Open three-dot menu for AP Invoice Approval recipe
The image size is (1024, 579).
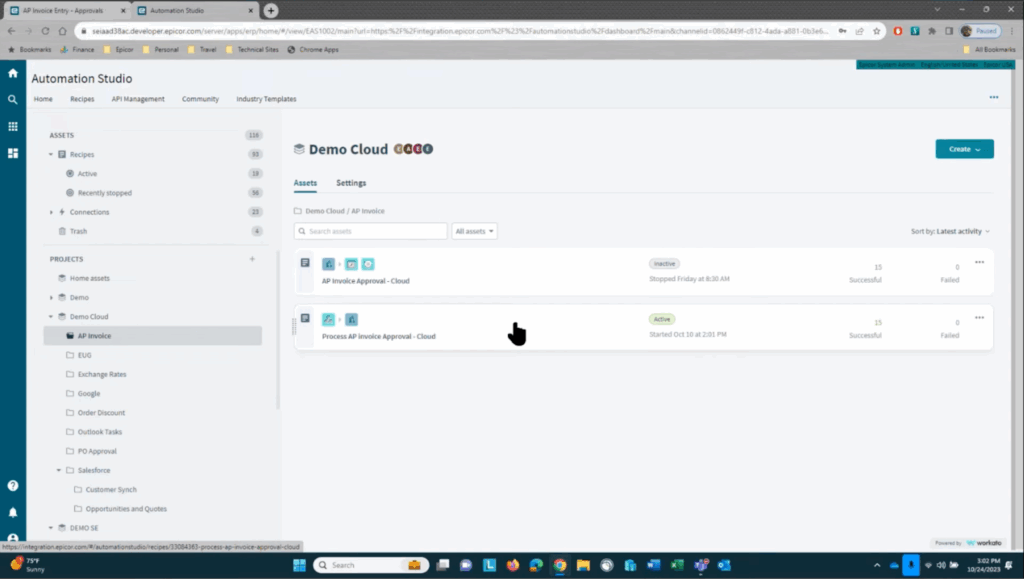click(979, 262)
